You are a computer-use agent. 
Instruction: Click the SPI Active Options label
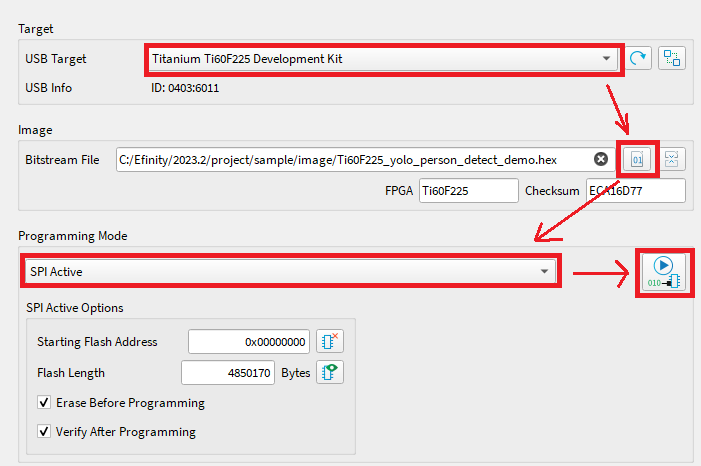pyautogui.click(x=75, y=308)
